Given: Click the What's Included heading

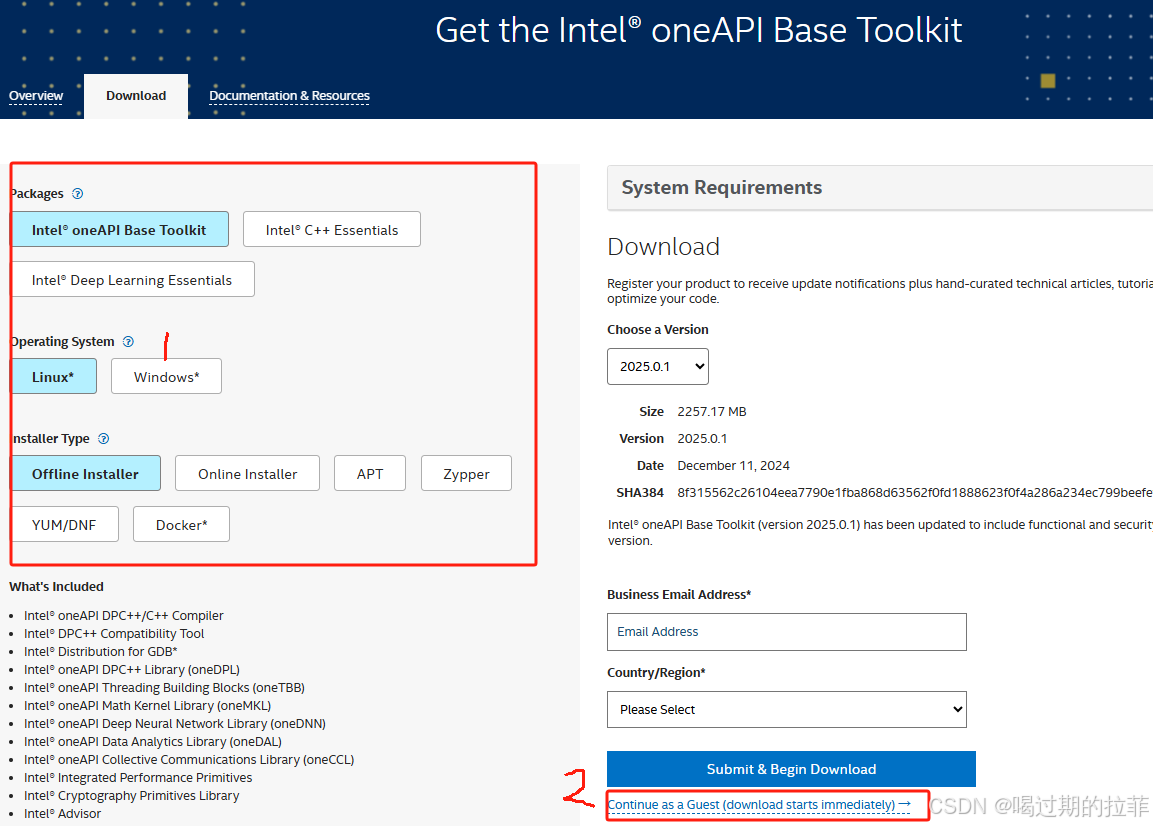Looking at the screenshot, I should coord(57,587).
